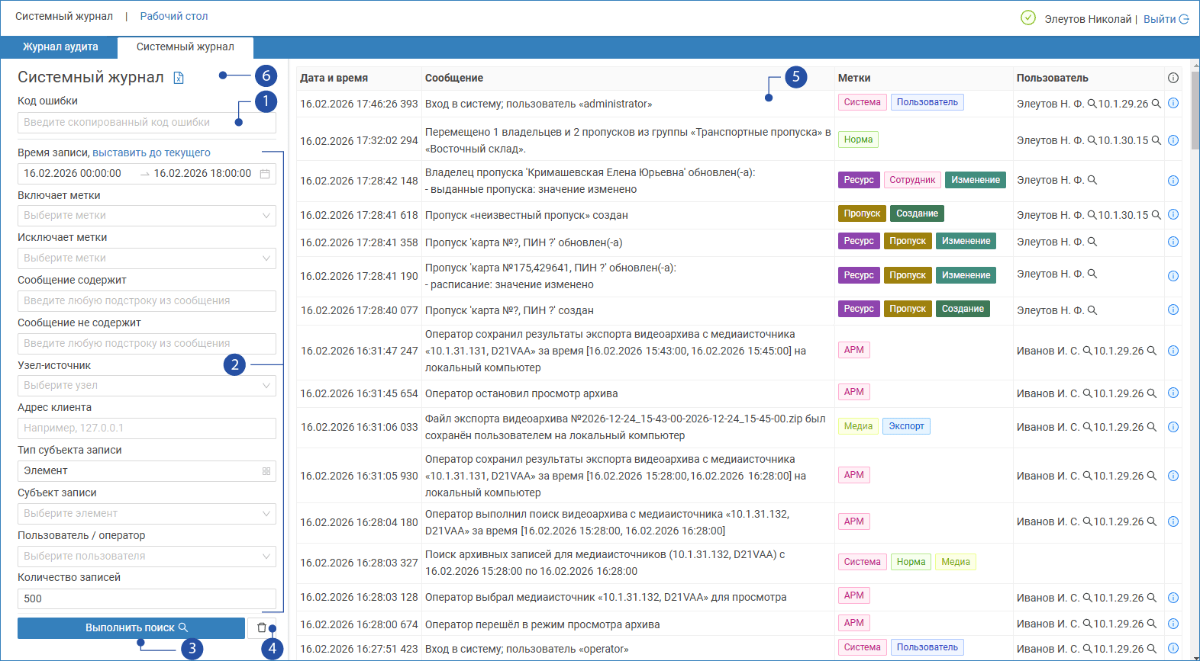Open the «Пользователь / оператор» dropdown
The image size is (1200, 661).
click(x=146, y=555)
